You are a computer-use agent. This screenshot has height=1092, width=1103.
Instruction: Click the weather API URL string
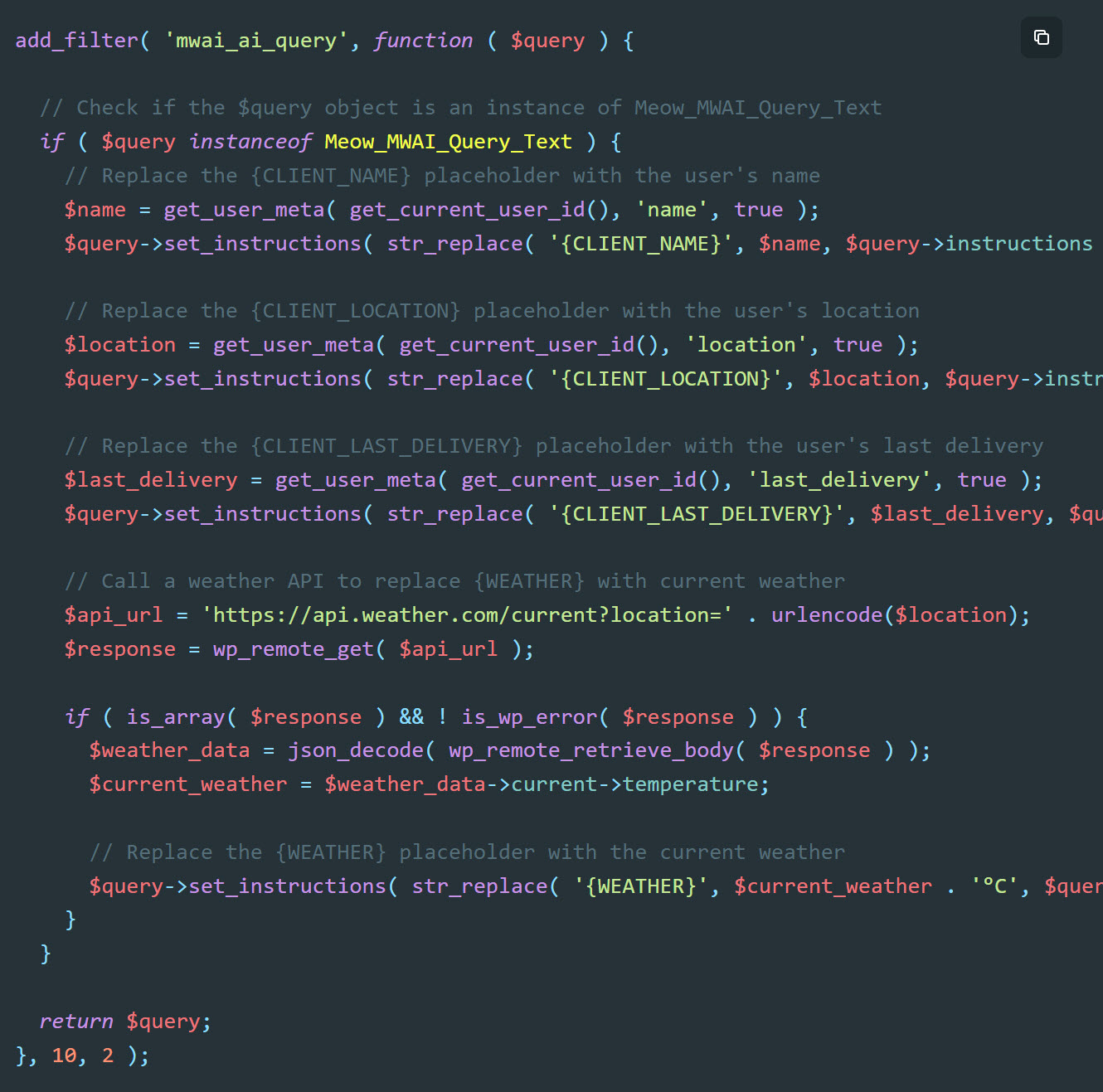pos(467,615)
